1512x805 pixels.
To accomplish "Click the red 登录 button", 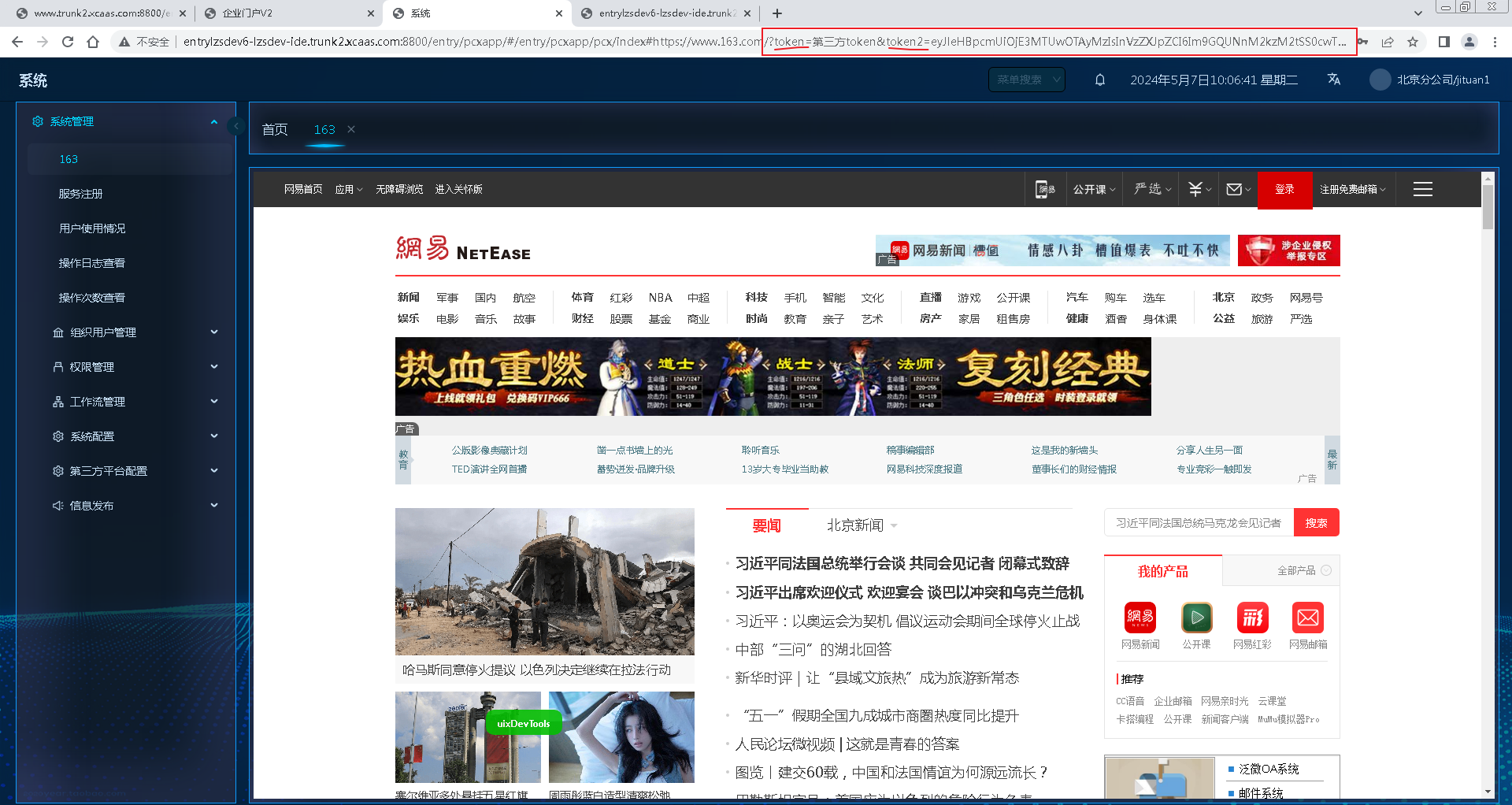I will pyautogui.click(x=1284, y=189).
